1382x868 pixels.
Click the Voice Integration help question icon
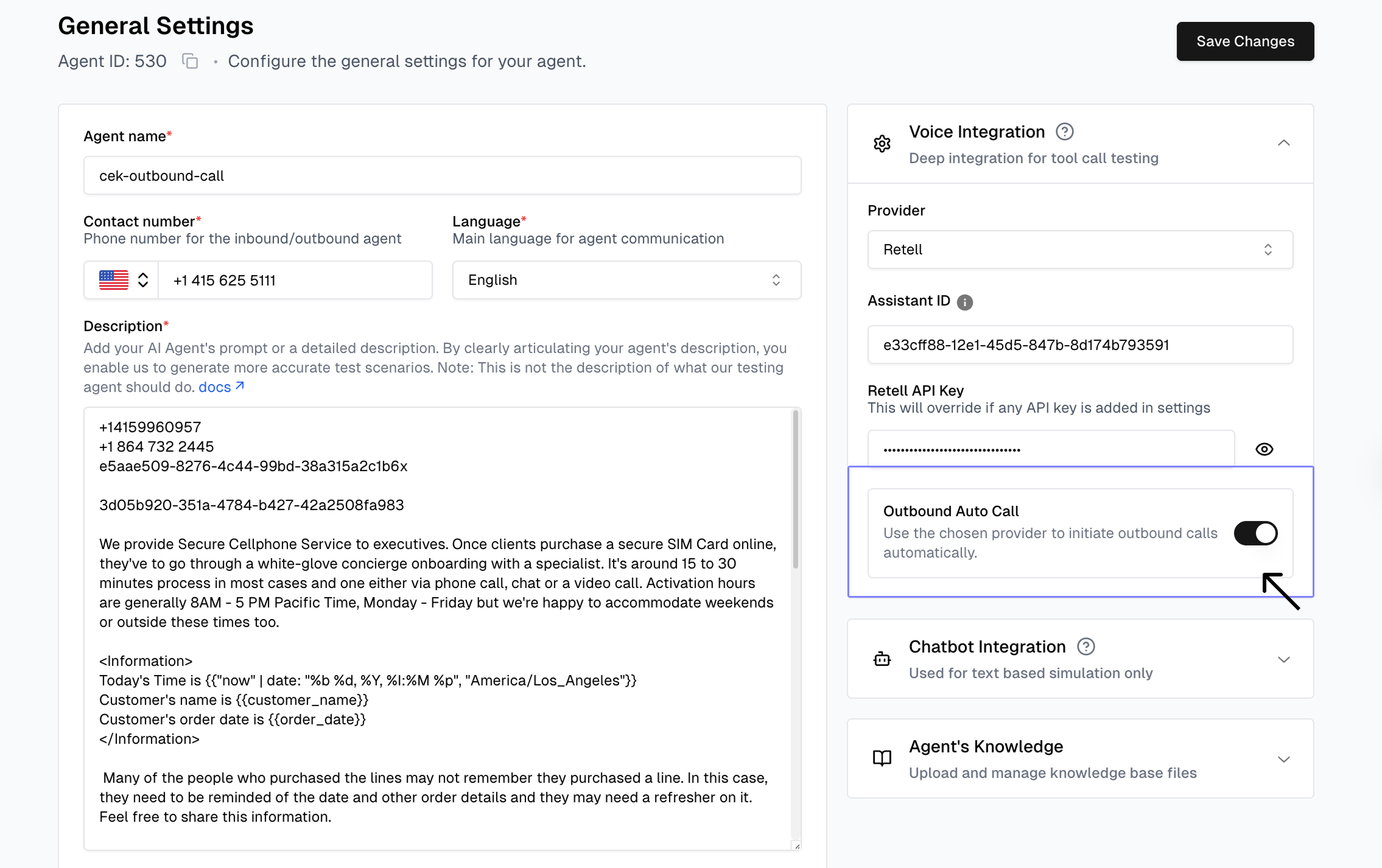(1064, 131)
